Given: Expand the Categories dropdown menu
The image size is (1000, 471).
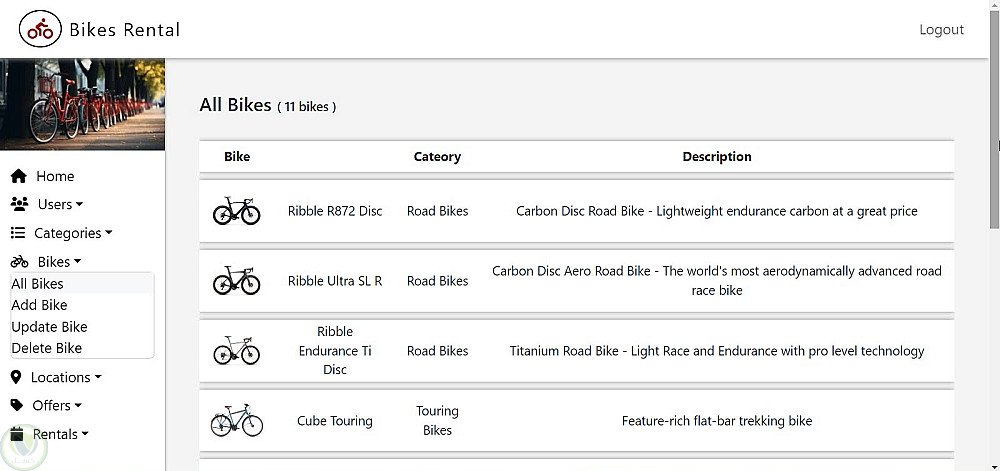Looking at the screenshot, I should [73, 233].
